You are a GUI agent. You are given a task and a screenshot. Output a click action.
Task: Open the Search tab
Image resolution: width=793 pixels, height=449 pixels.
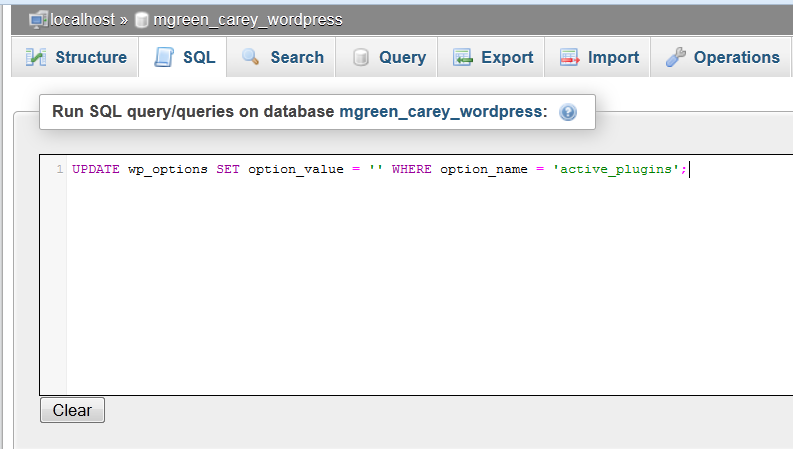(296, 58)
